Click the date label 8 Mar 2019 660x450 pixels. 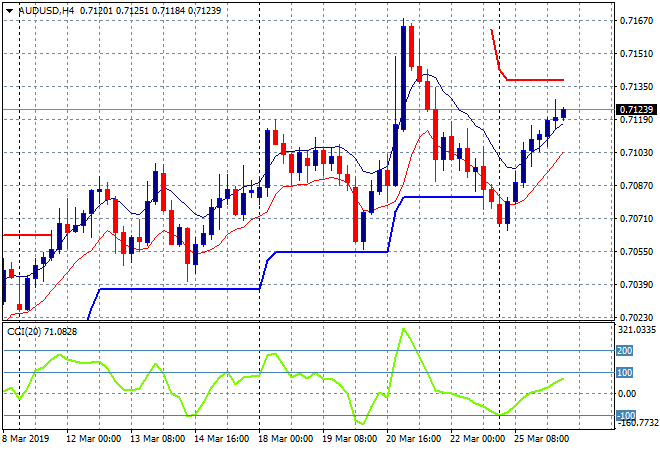click(x=26, y=439)
